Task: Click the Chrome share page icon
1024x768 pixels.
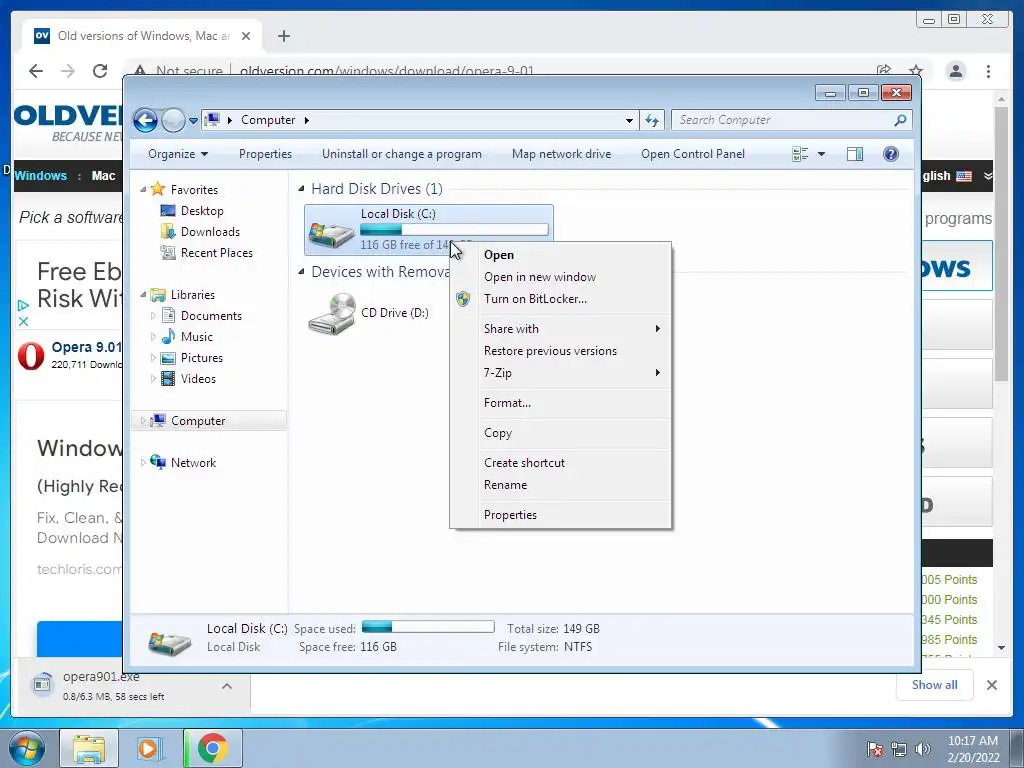Action: [884, 71]
